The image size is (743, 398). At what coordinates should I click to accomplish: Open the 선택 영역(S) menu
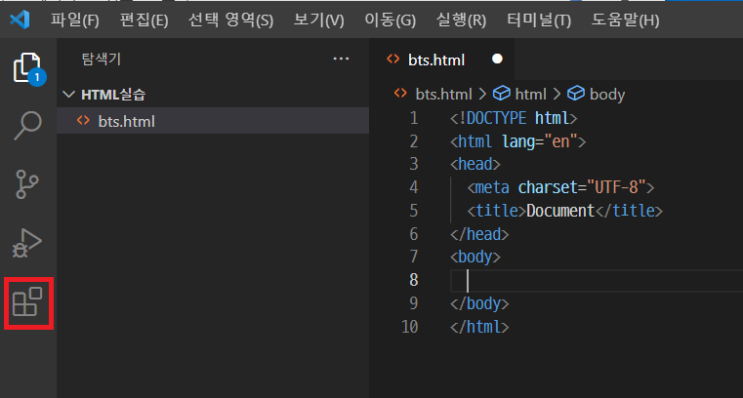(x=231, y=20)
